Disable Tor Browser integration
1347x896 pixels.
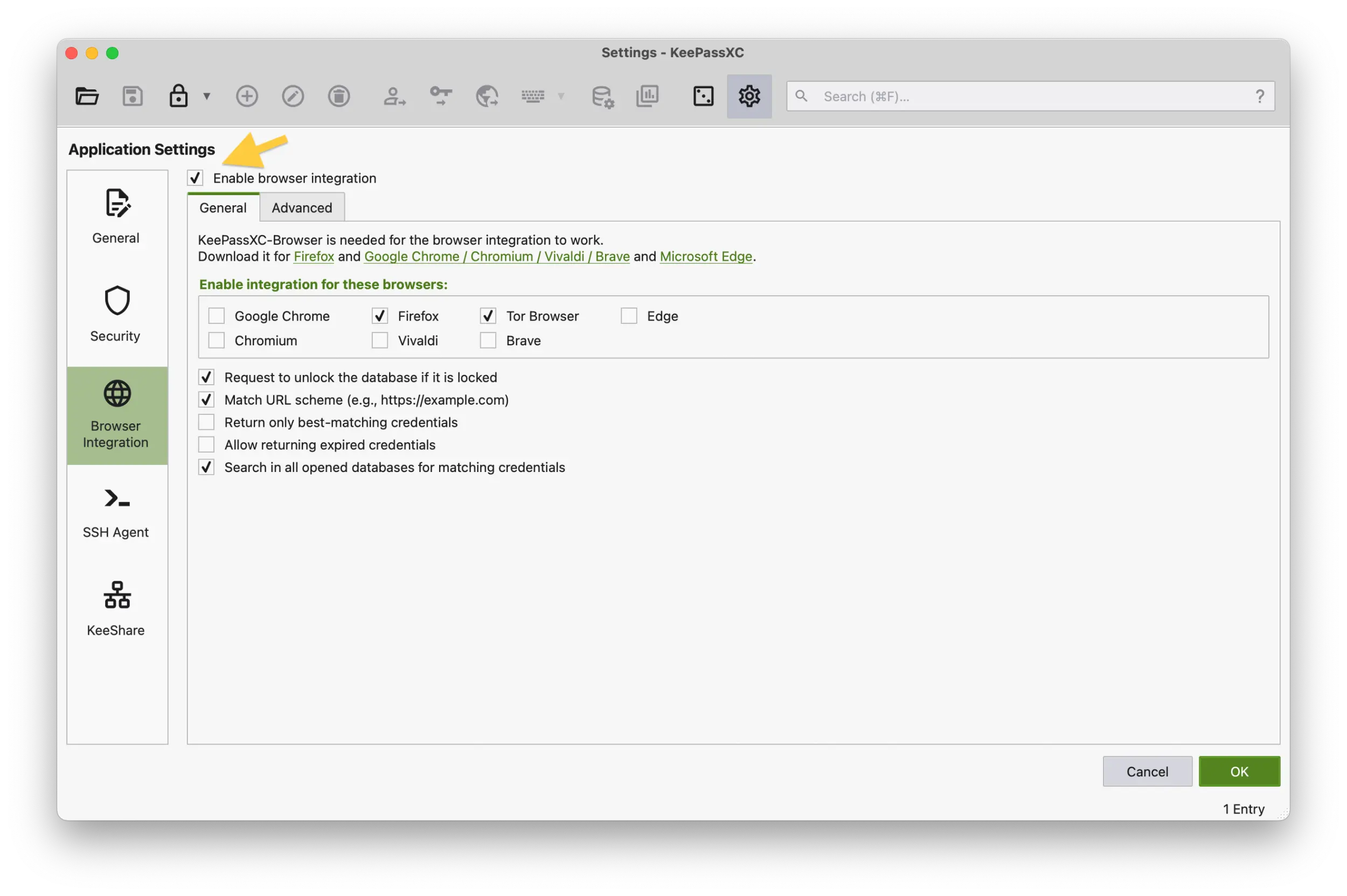pos(488,315)
